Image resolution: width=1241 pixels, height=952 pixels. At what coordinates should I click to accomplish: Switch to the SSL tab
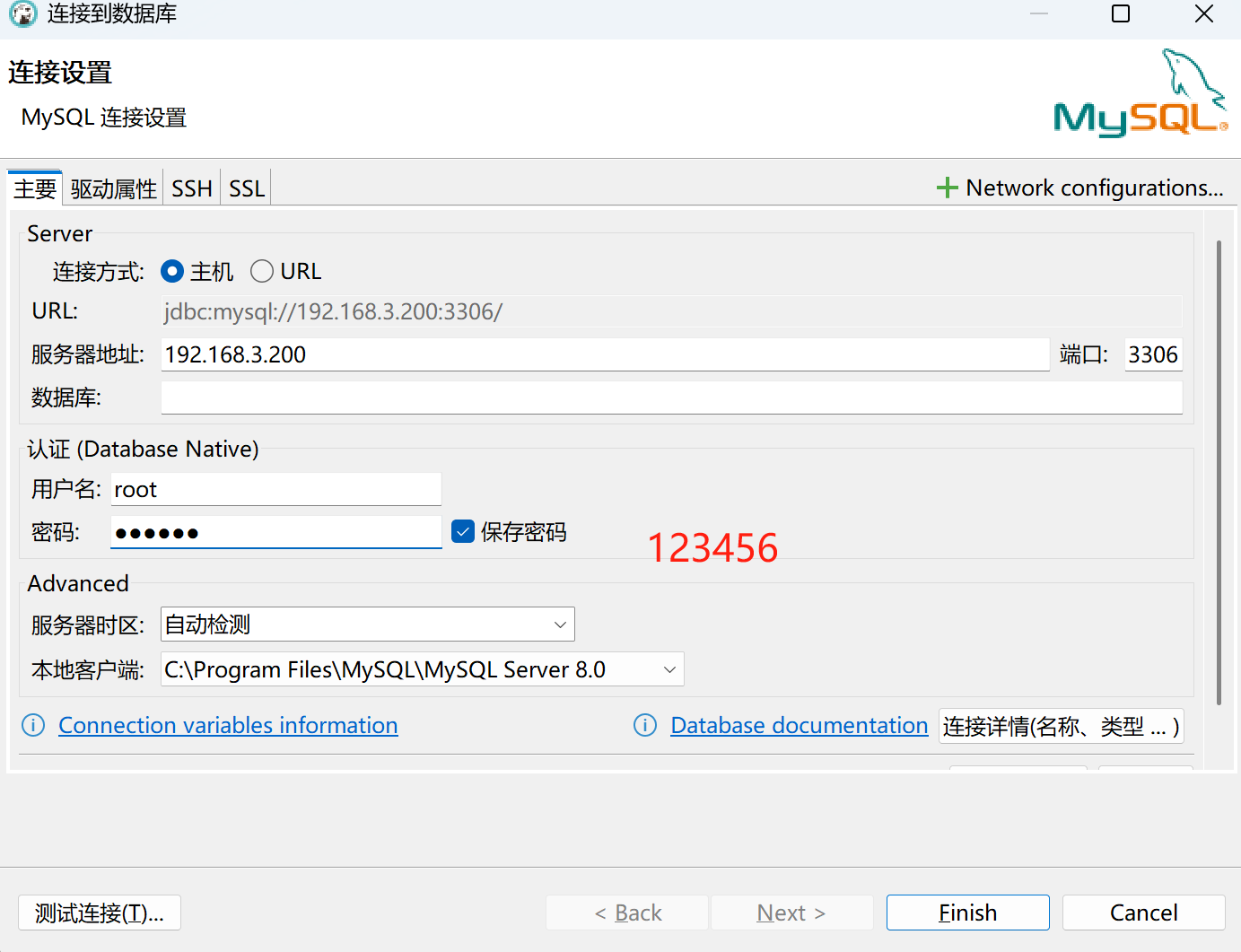pyautogui.click(x=247, y=188)
